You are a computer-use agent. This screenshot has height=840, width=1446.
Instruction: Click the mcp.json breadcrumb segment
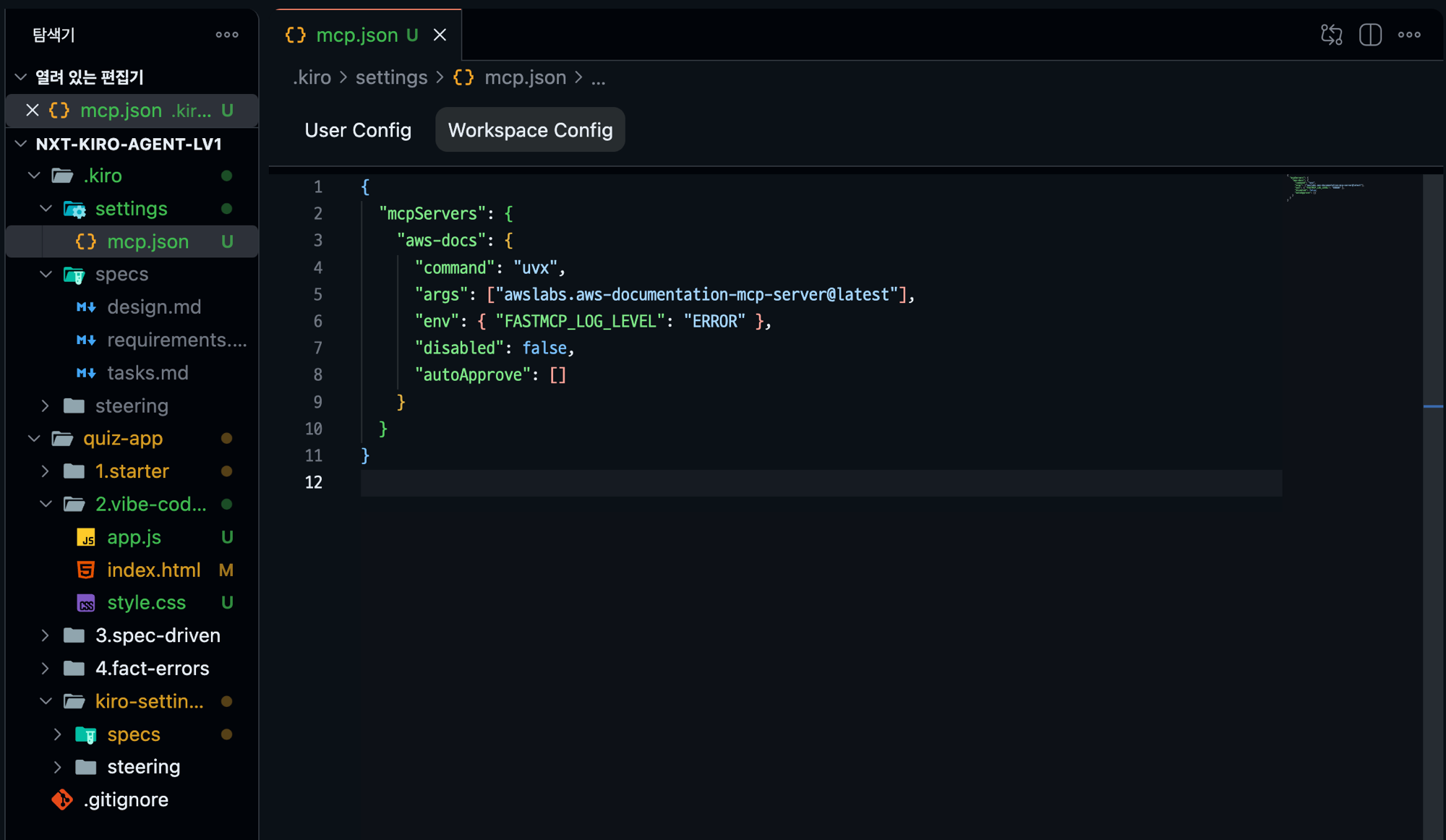click(x=525, y=77)
